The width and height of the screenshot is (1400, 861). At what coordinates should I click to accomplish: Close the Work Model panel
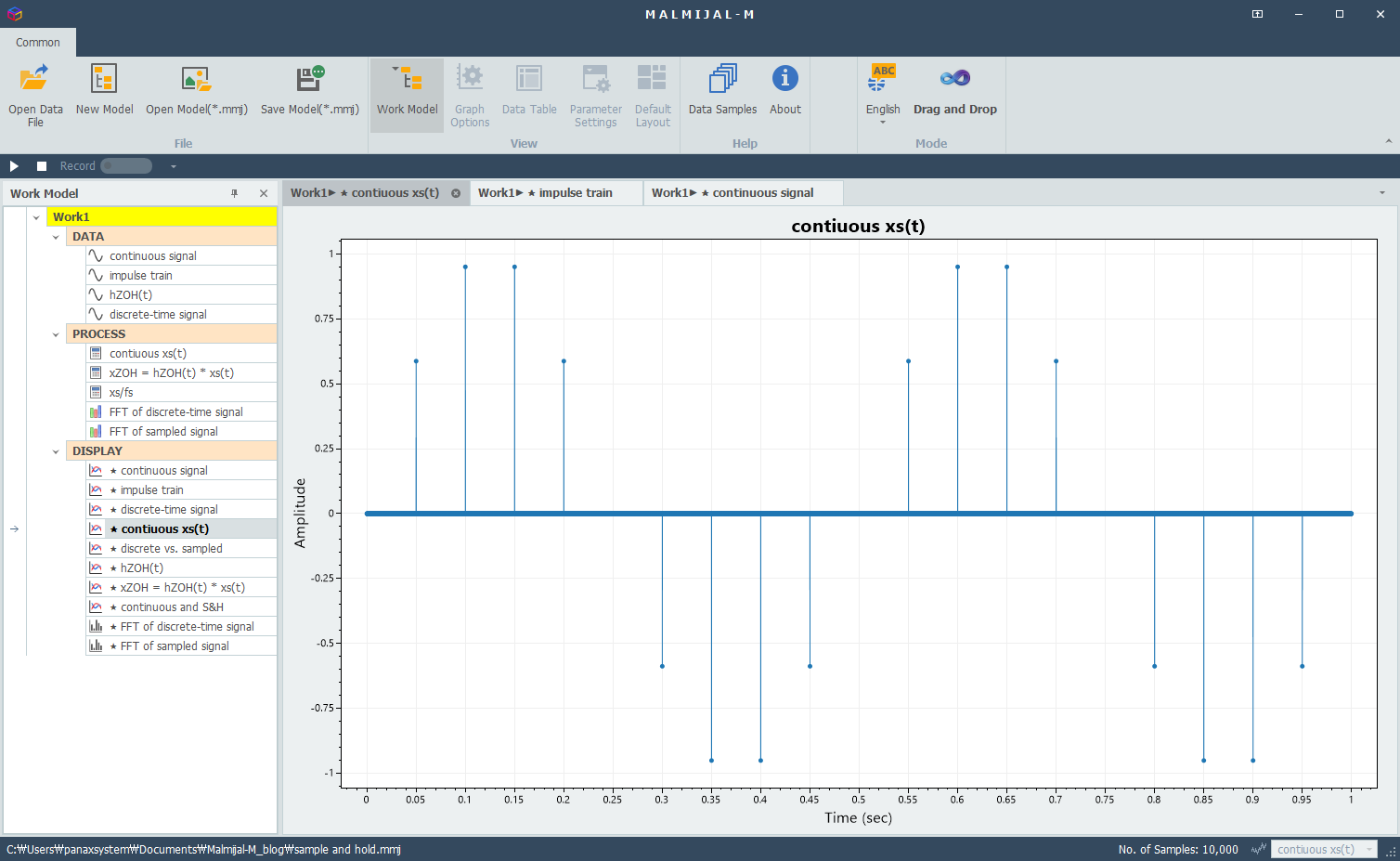[264, 193]
